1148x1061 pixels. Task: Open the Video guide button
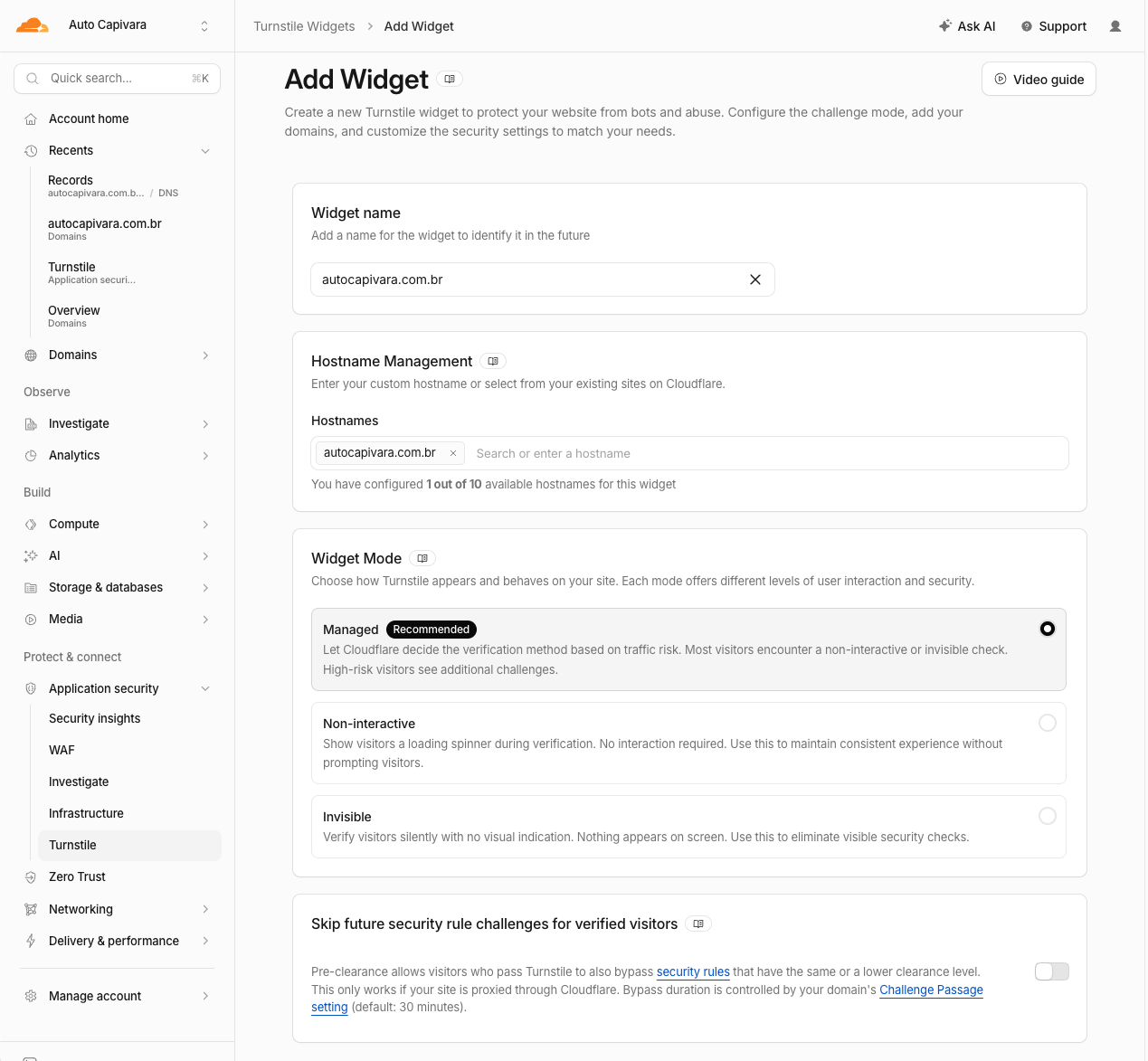click(x=1039, y=79)
